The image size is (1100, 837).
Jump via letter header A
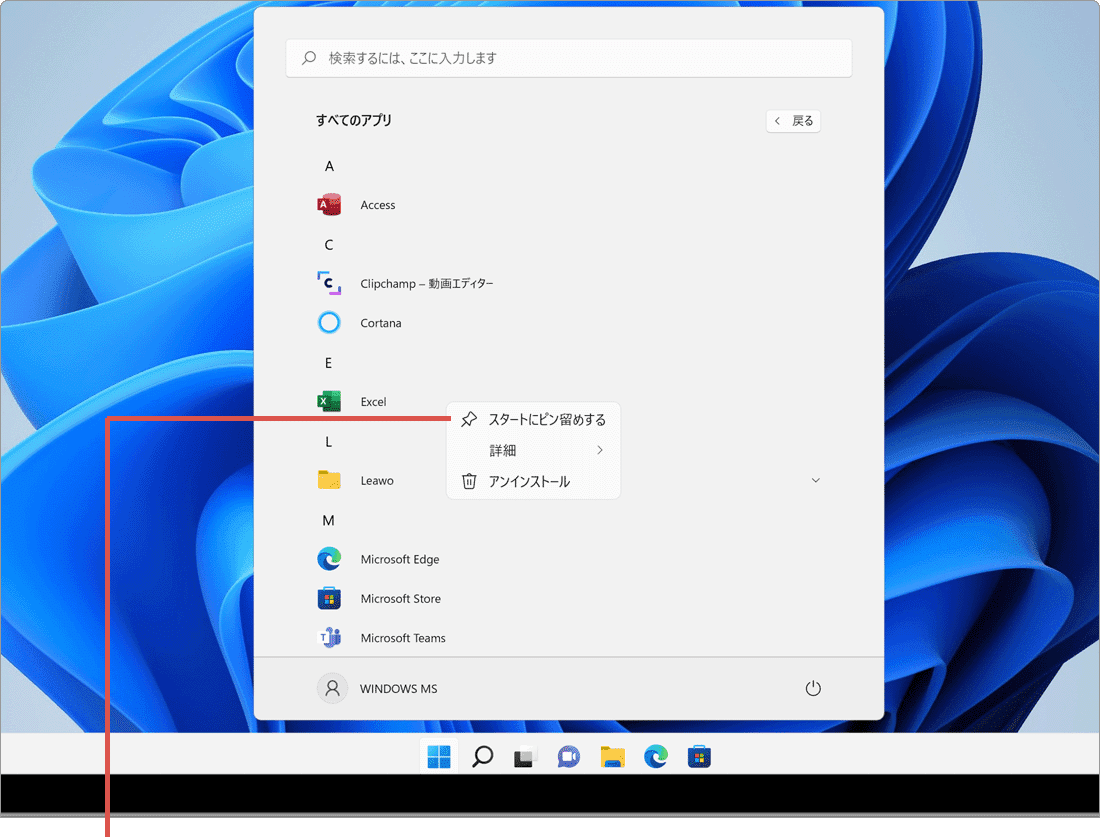[329, 166]
